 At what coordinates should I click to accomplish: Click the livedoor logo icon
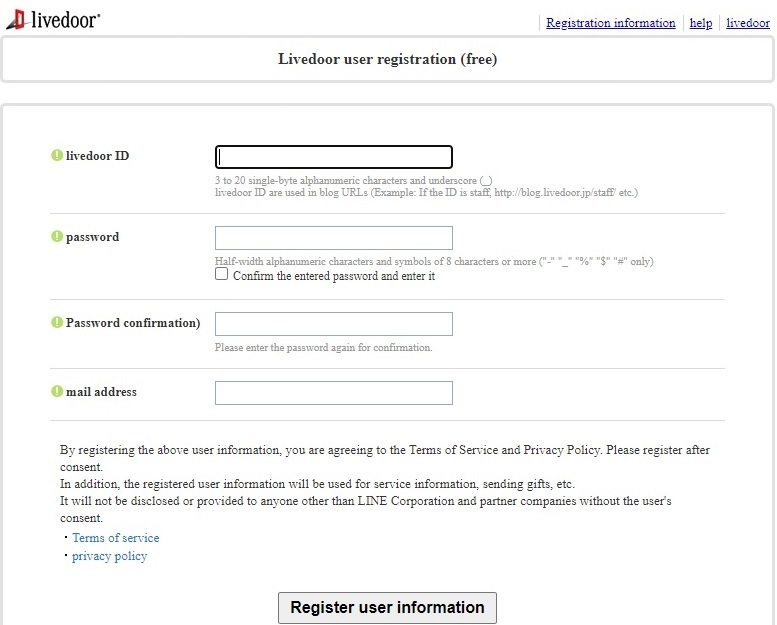(16, 19)
